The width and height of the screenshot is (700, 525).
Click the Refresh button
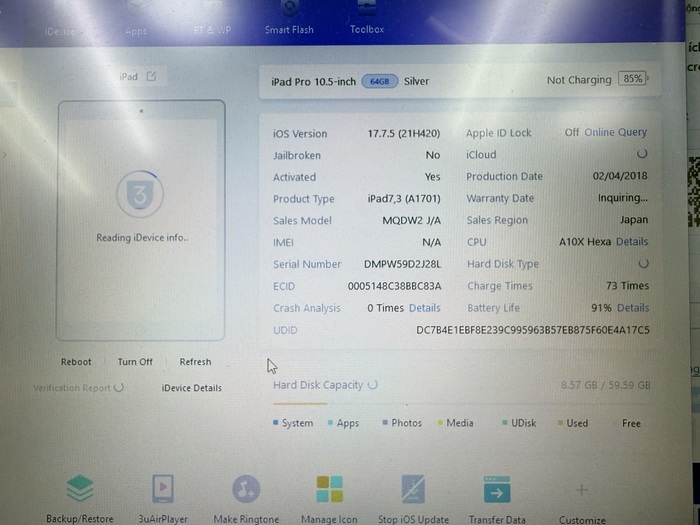coord(195,362)
